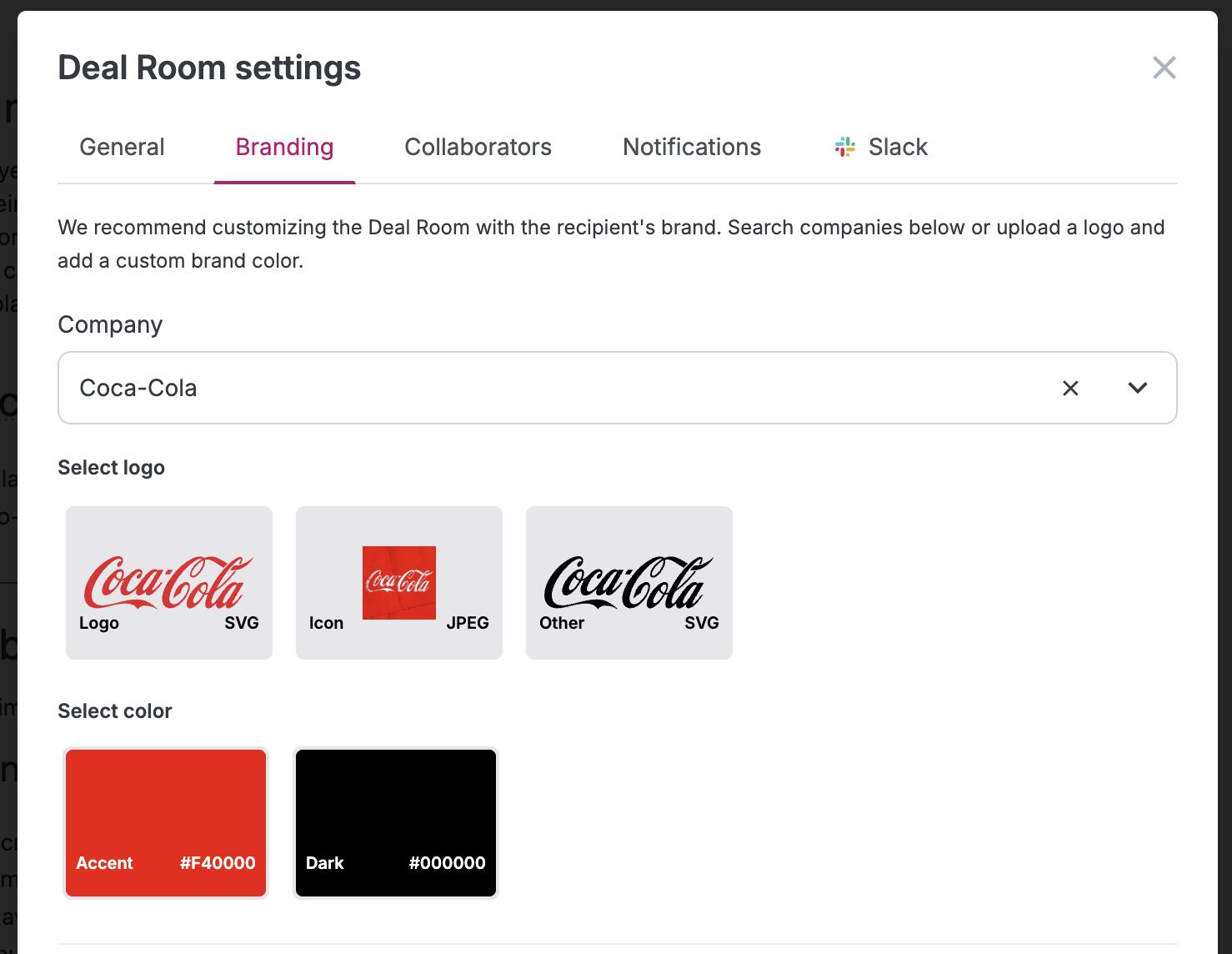Open the Branding tab

click(x=284, y=148)
